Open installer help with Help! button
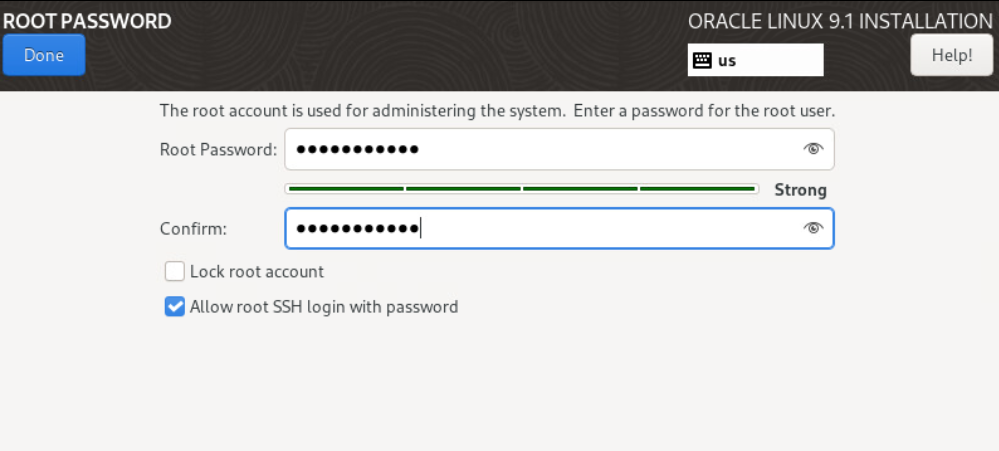Screen dimensions: 999x451 click(x=951, y=55)
